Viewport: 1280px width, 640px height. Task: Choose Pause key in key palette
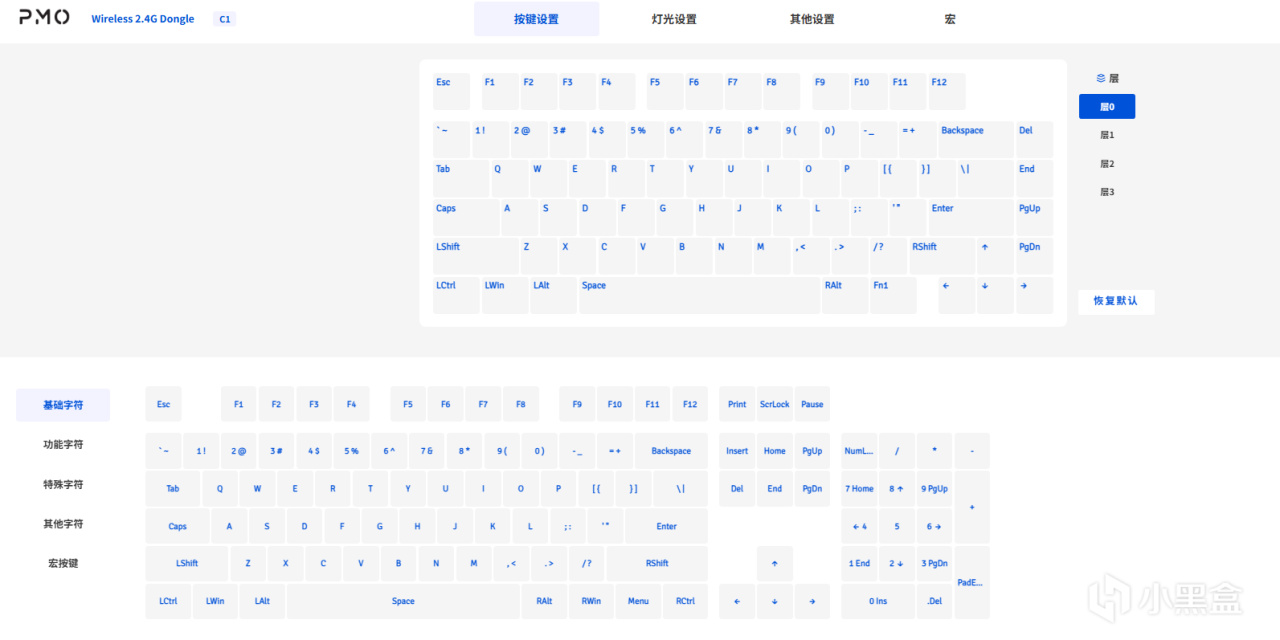[812, 404]
